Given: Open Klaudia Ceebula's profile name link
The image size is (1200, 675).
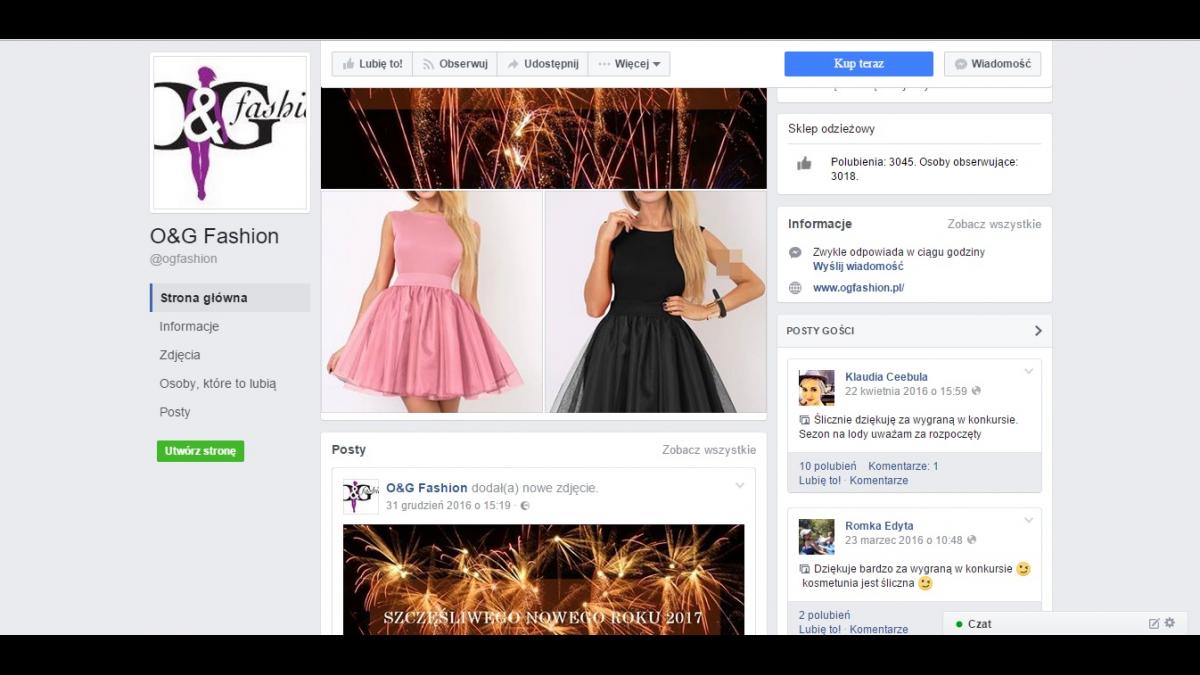Looking at the screenshot, I should 886,377.
